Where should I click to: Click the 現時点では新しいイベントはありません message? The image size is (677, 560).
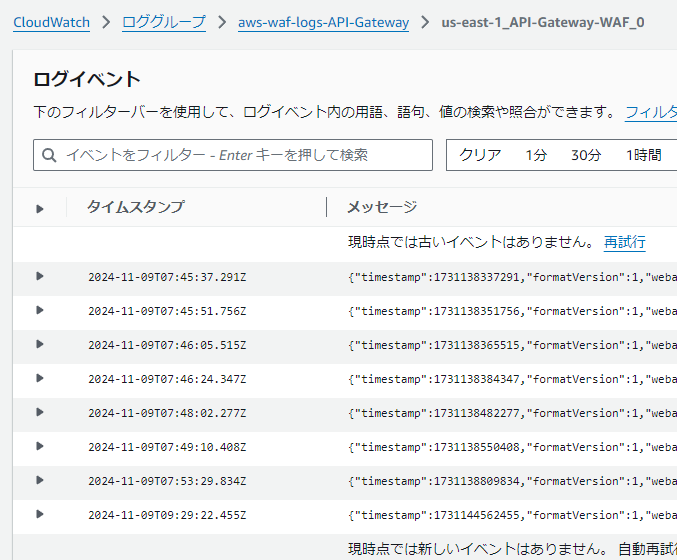[x=477, y=549]
